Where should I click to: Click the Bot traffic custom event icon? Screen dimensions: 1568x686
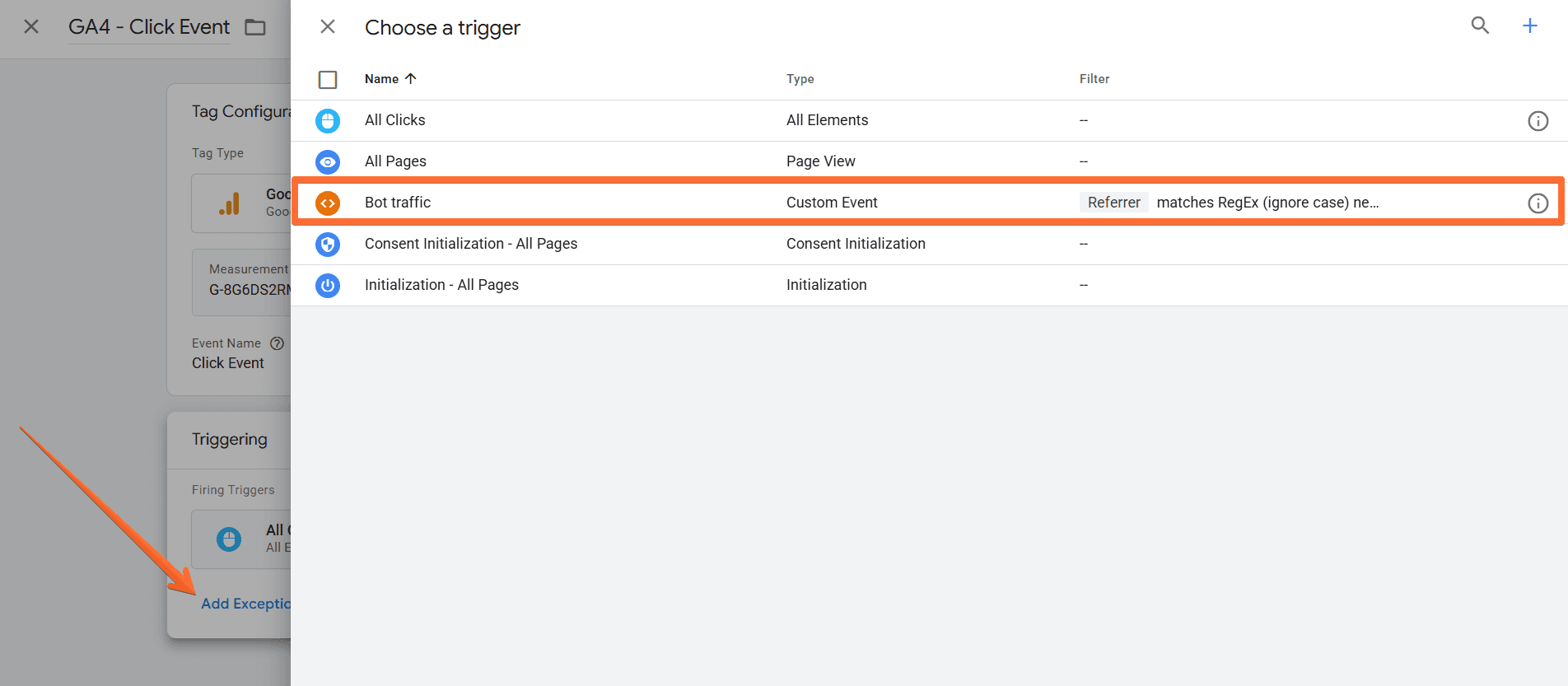[x=328, y=203]
